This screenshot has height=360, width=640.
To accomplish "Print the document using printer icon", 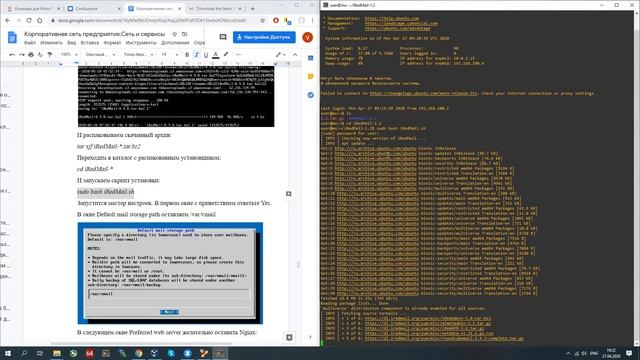I will click(31, 55).
